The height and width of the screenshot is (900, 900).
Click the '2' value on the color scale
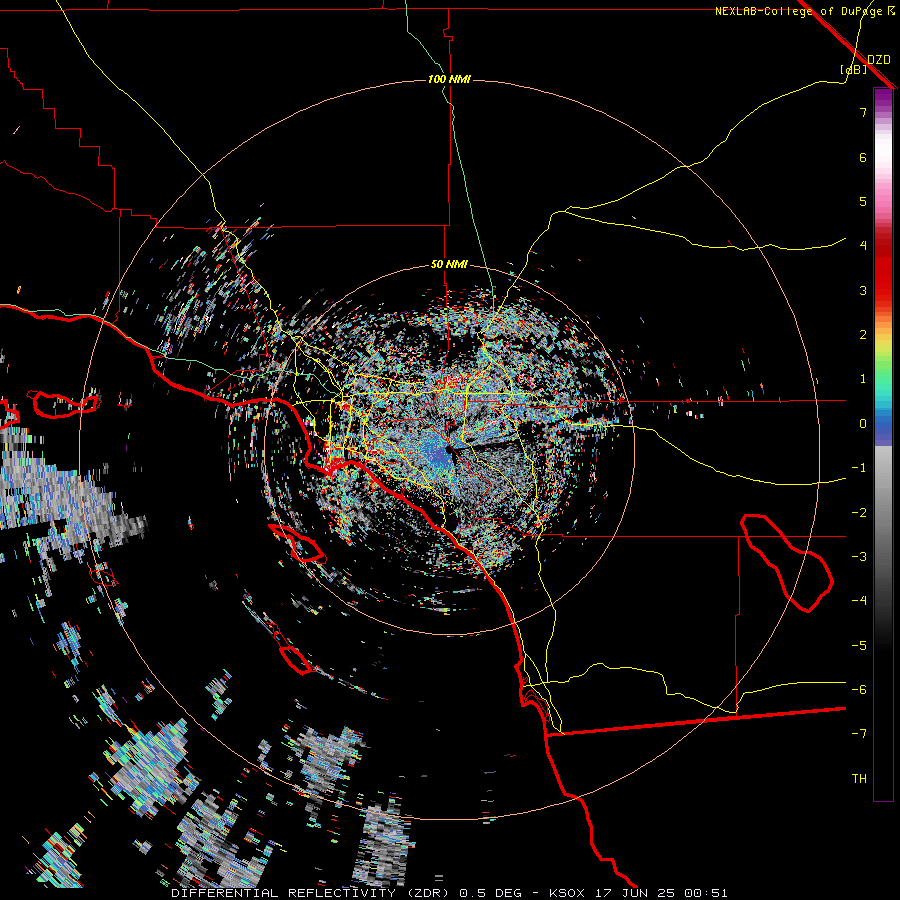(863, 335)
